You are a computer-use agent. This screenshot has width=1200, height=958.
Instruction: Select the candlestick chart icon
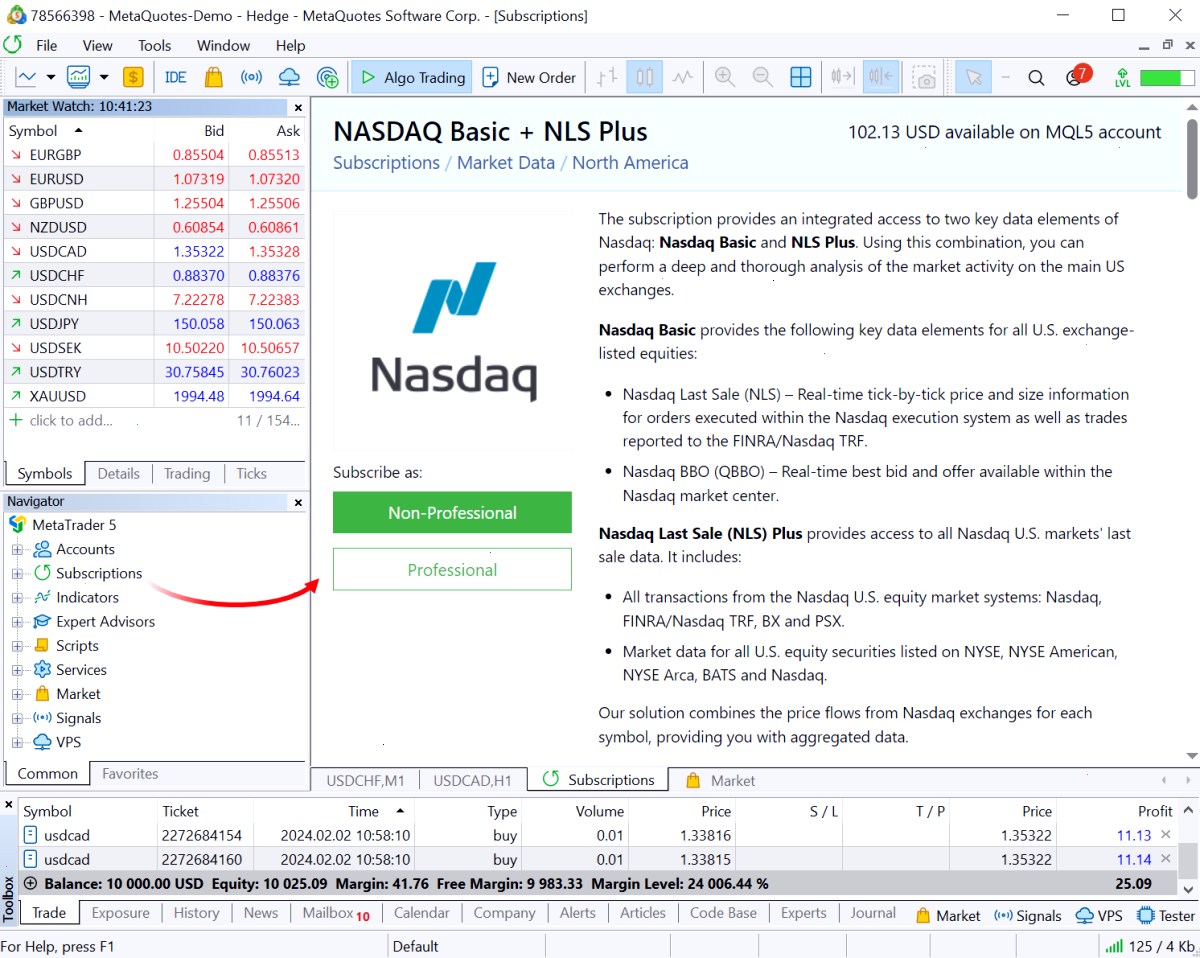tap(645, 77)
